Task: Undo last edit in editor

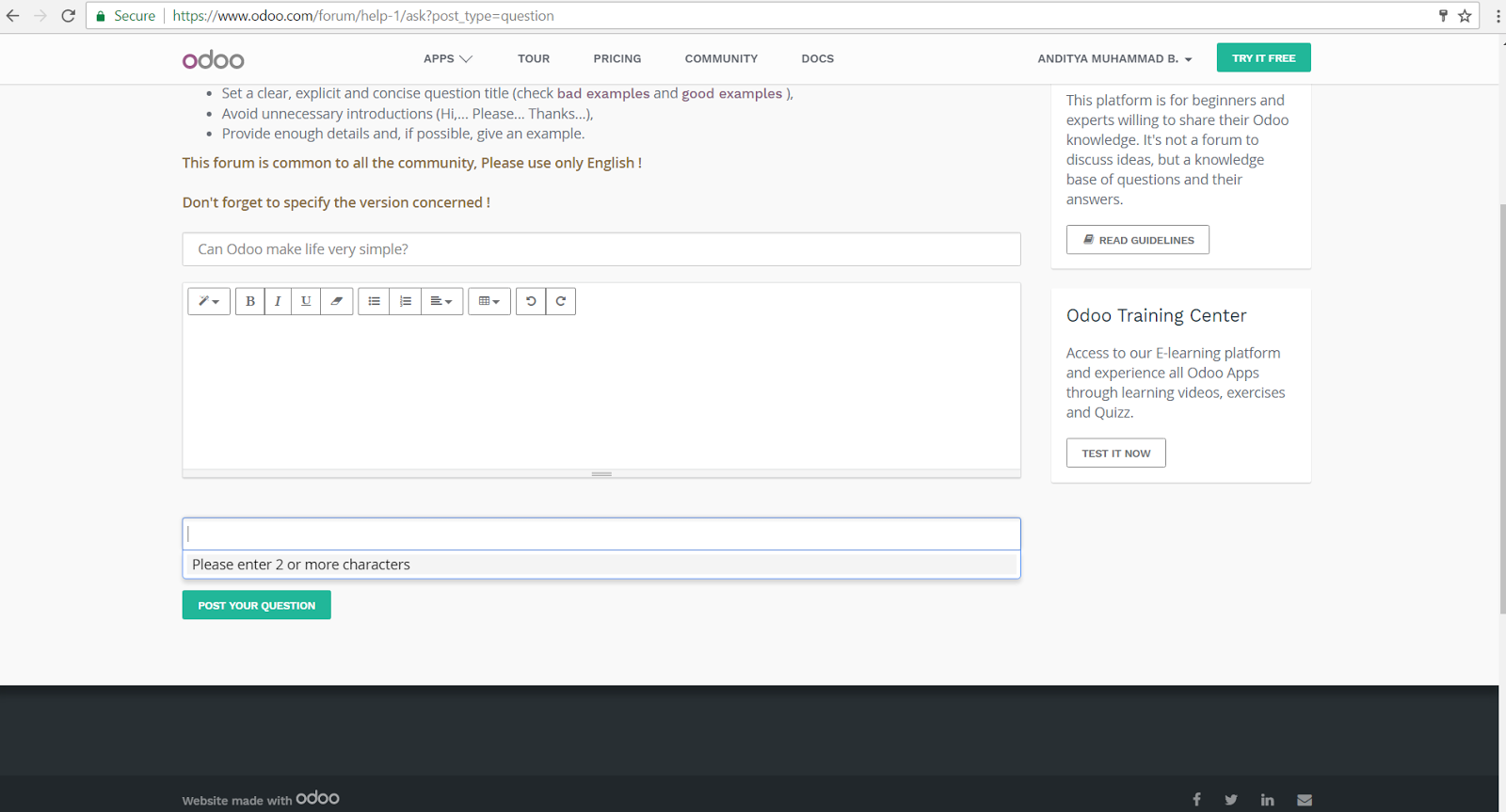Action: click(x=531, y=301)
